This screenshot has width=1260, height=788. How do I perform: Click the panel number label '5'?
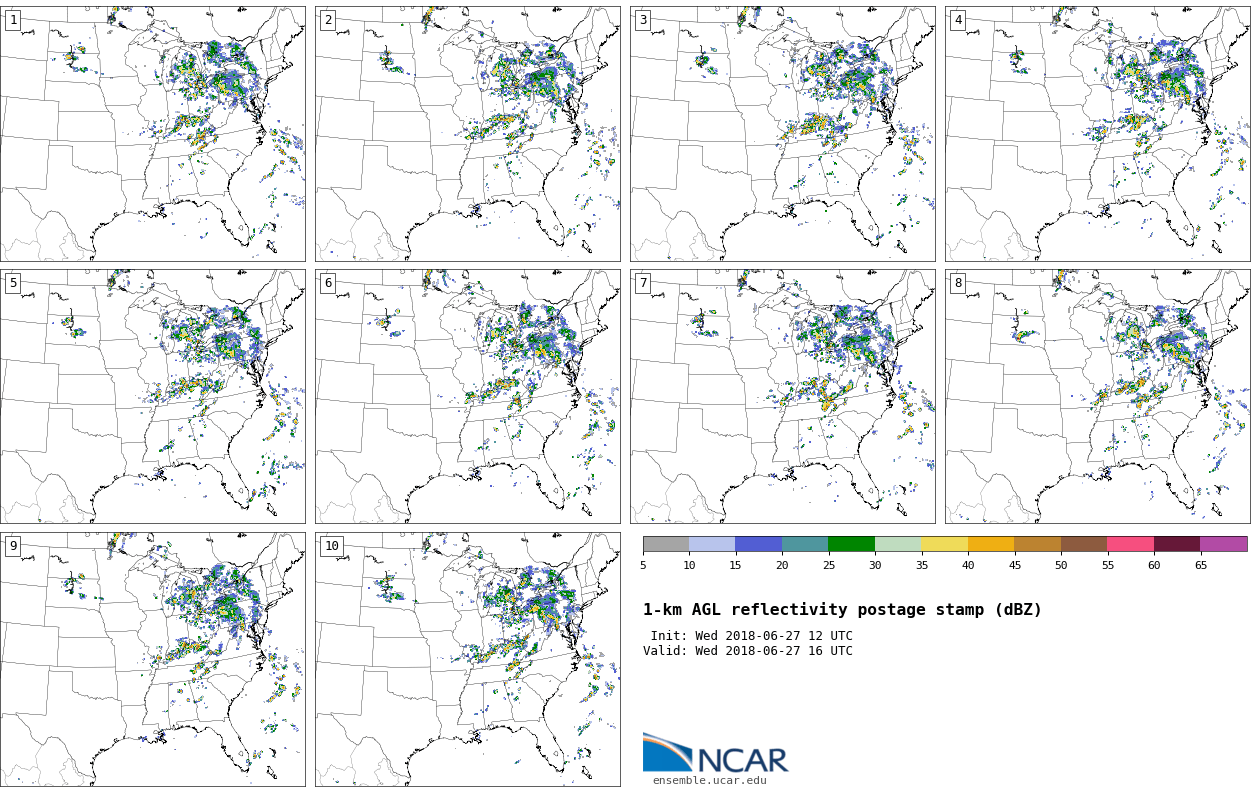pyautogui.click(x=13, y=283)
